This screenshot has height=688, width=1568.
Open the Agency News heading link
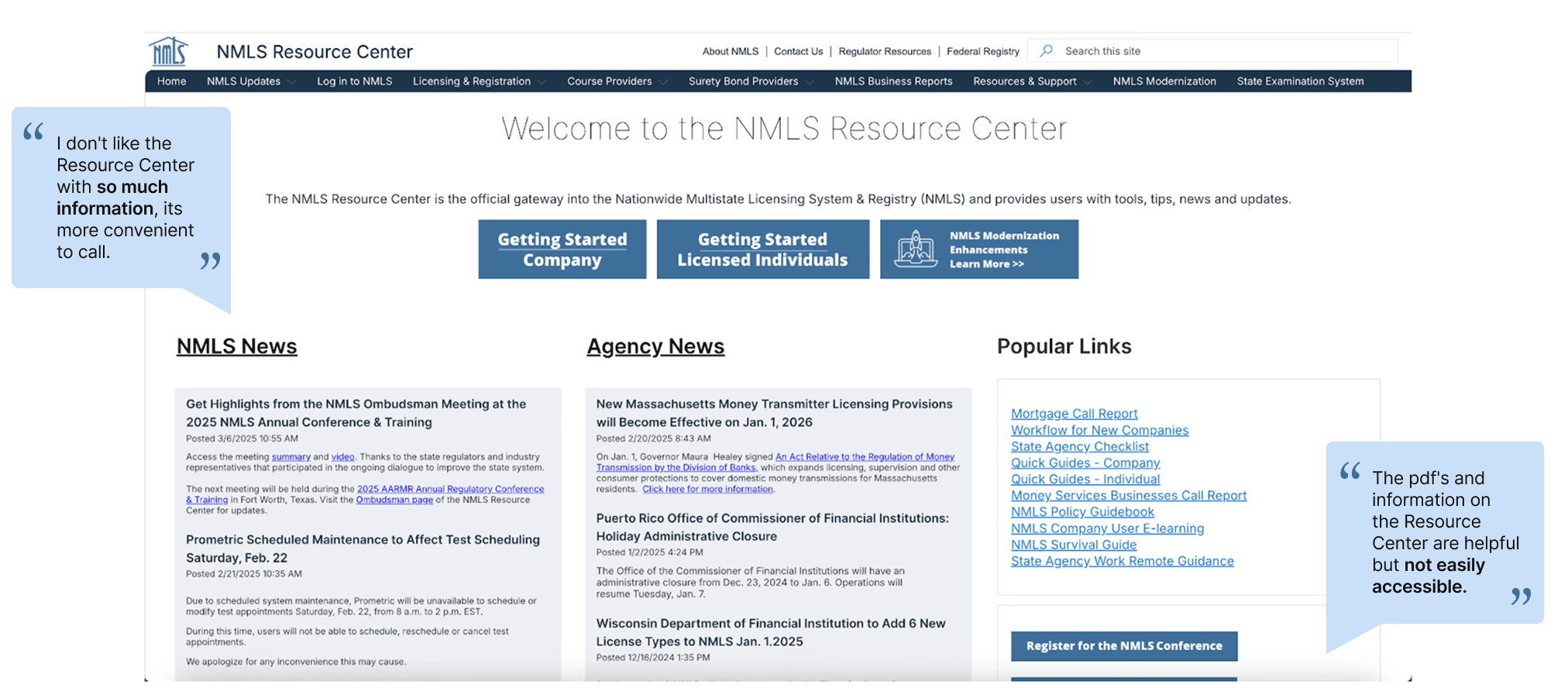click(x=655, y=346)
